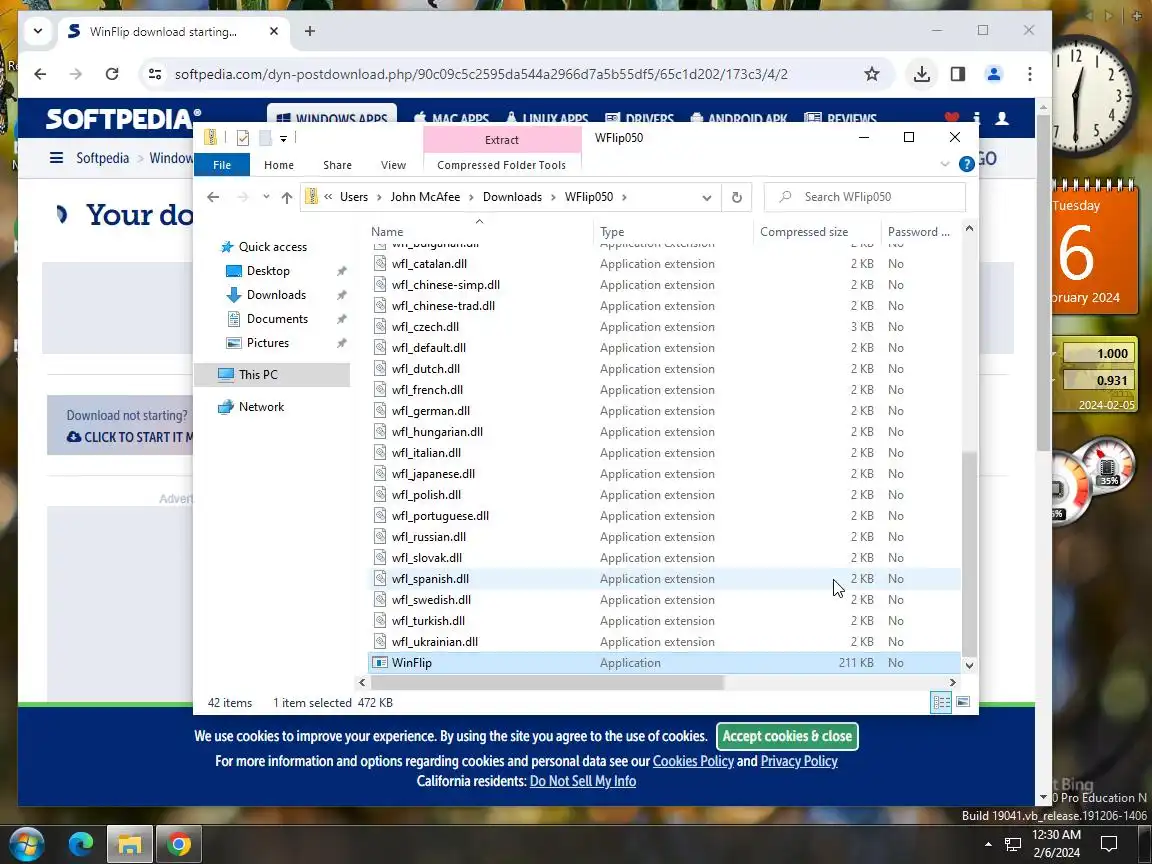
Task: Open the recent locations dropdown in Explorer
Action: click(x=266, y=197)
